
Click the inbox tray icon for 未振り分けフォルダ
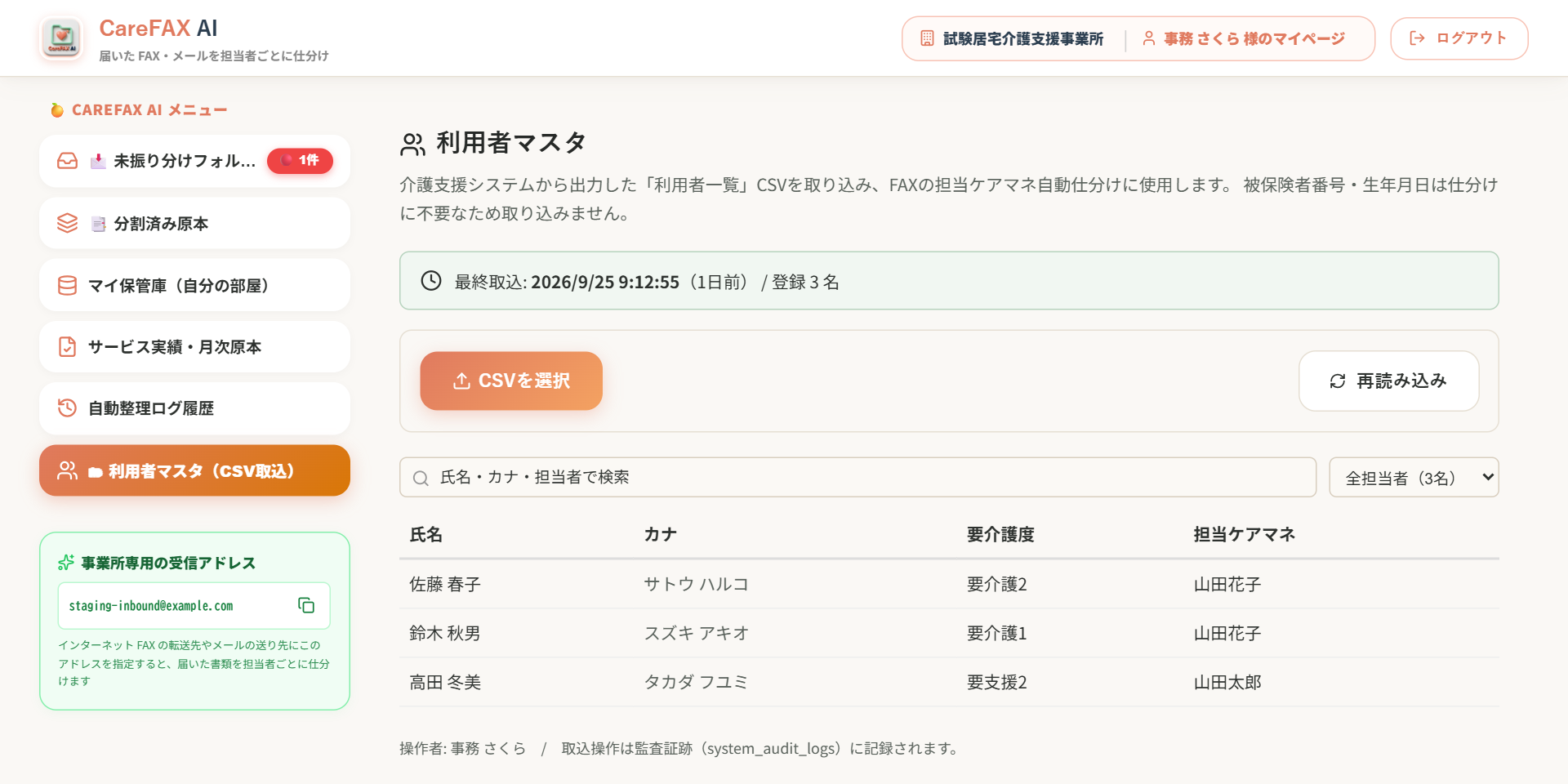click(68, 161)
